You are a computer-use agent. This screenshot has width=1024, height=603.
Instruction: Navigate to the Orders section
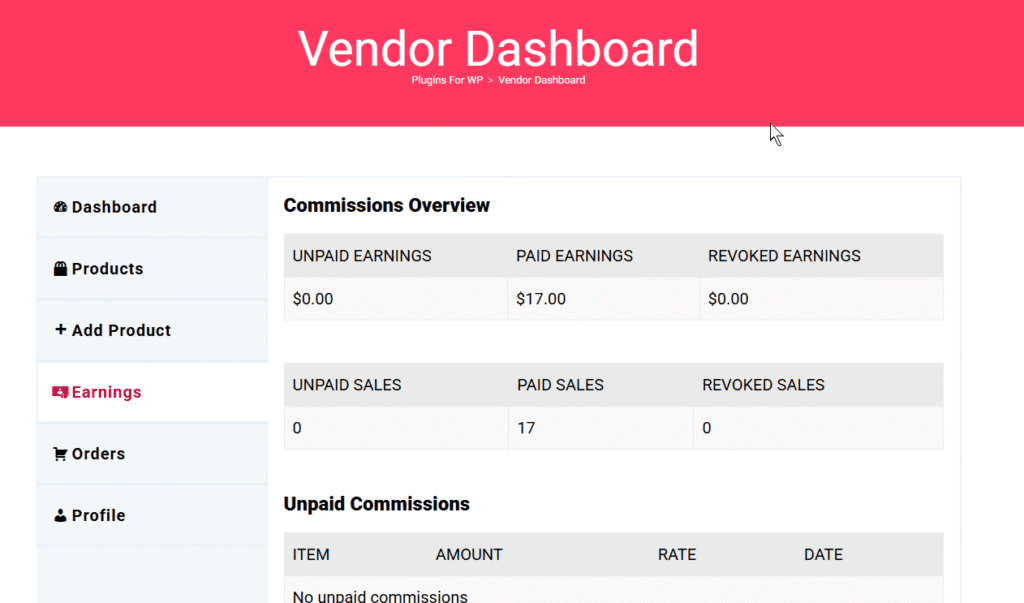[100, 453]
